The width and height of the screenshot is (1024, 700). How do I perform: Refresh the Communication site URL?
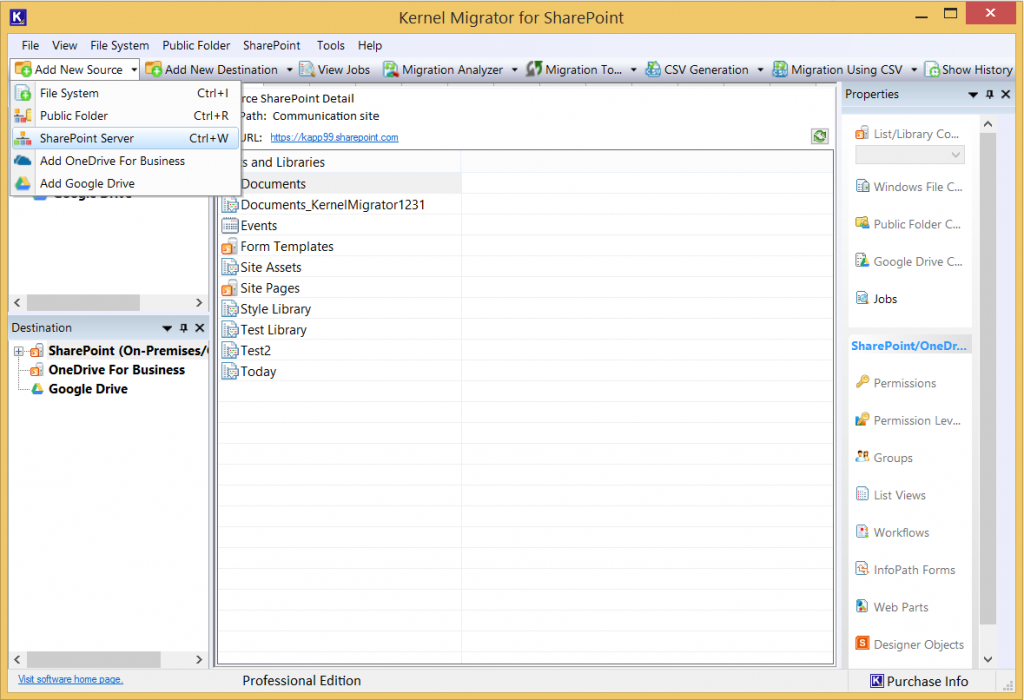(819, 135)
